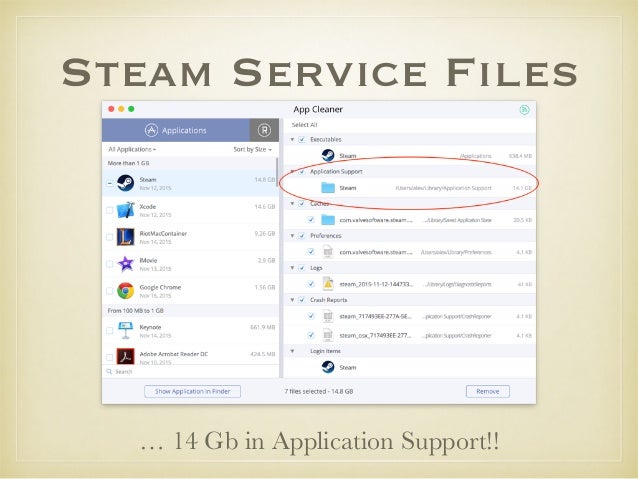The image size is (638, 479).
Task: Collapse the Caches section triangle
Action: (292, 203)
